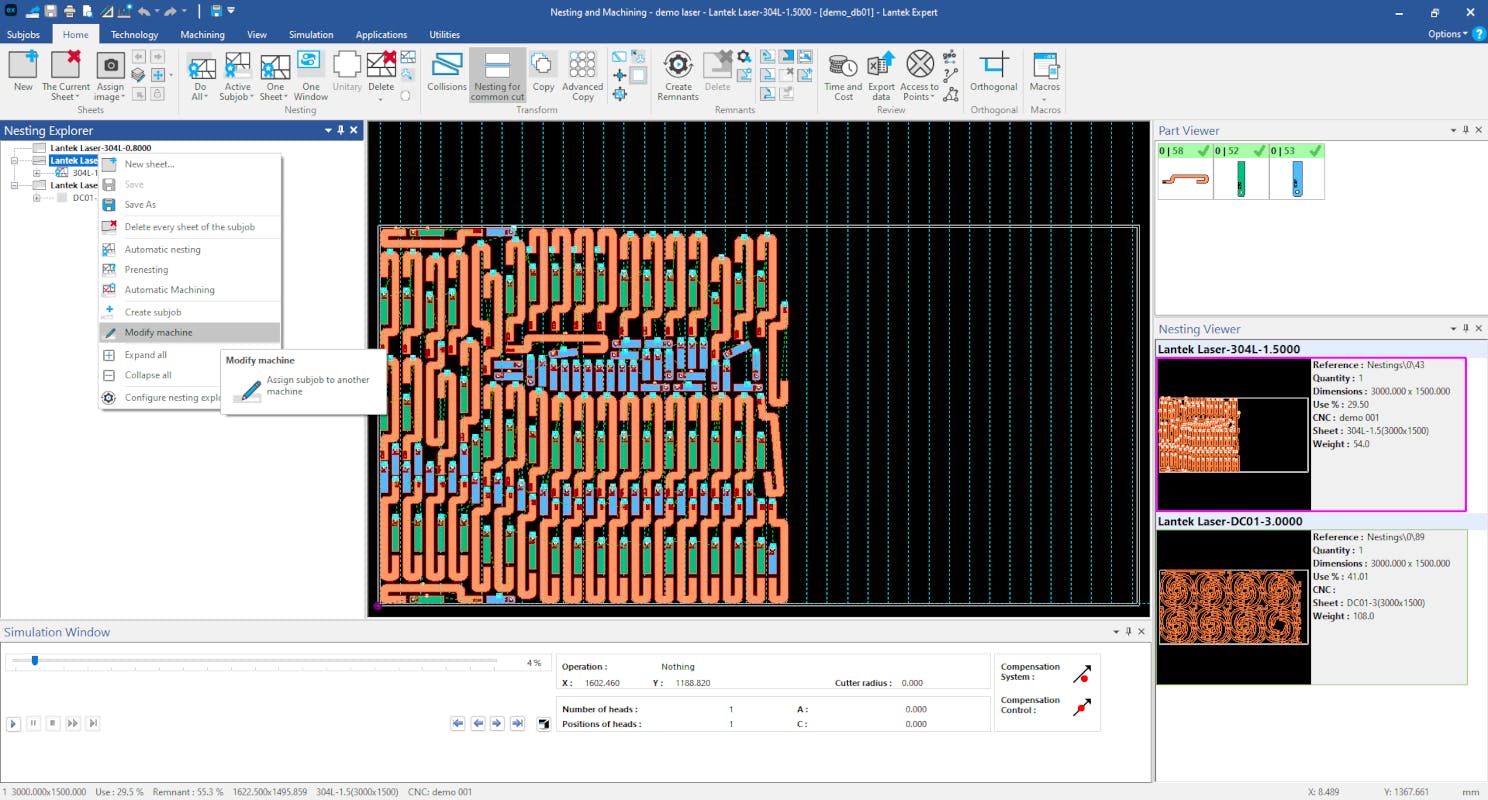The height and width of the screenshot is (800, 1488).
Task: Choose Automatic nesting from the context menu
Action: 161,248
